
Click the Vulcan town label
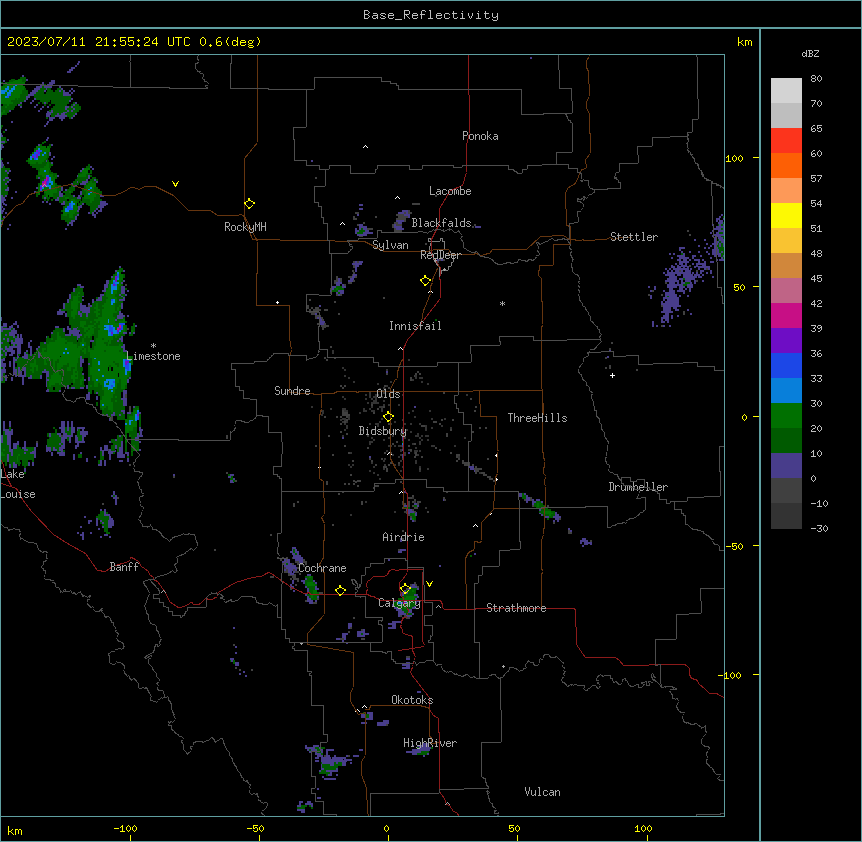tap(542, 792)
